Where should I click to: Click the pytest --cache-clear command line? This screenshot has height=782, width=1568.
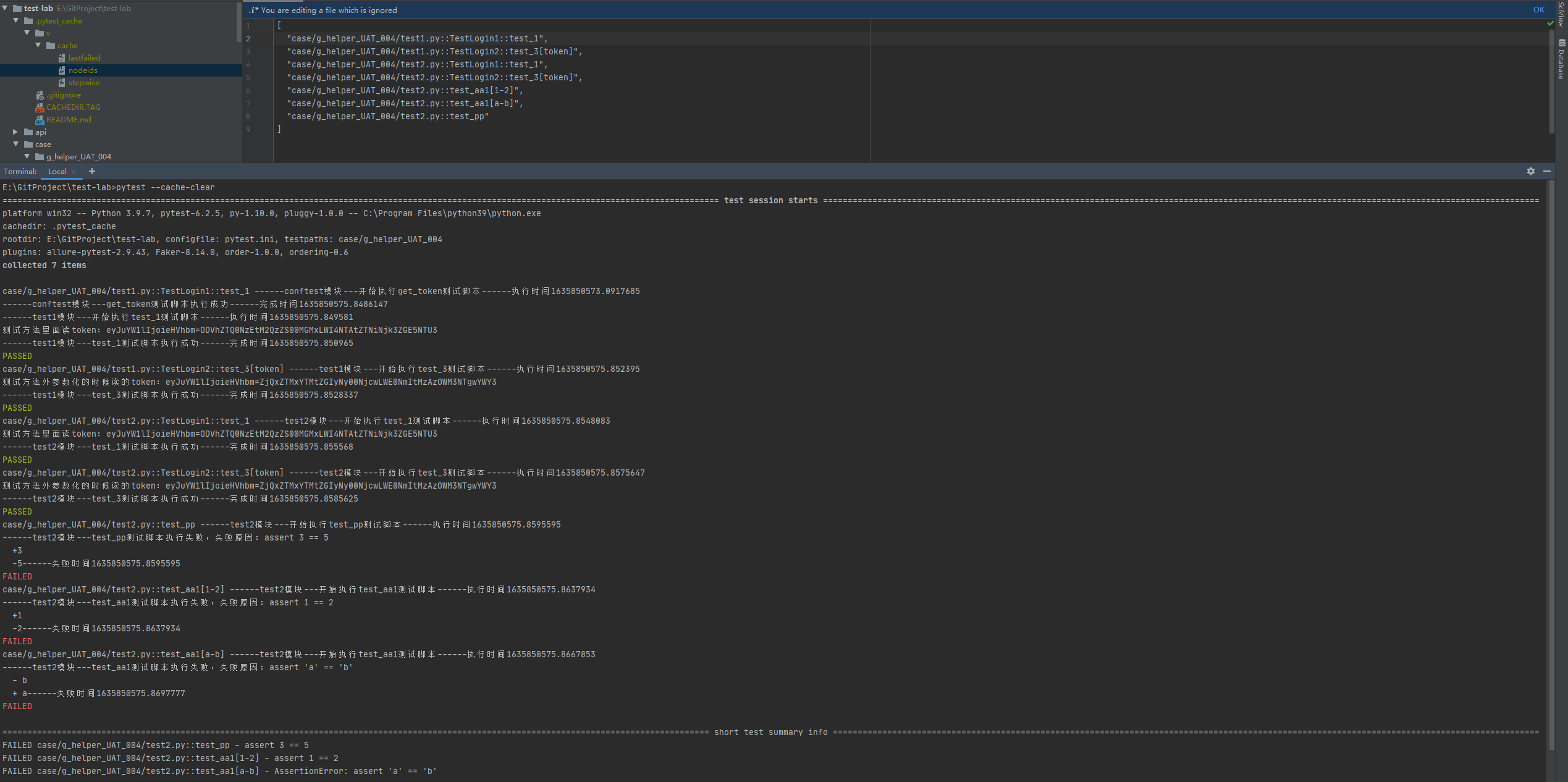(109, 187)
